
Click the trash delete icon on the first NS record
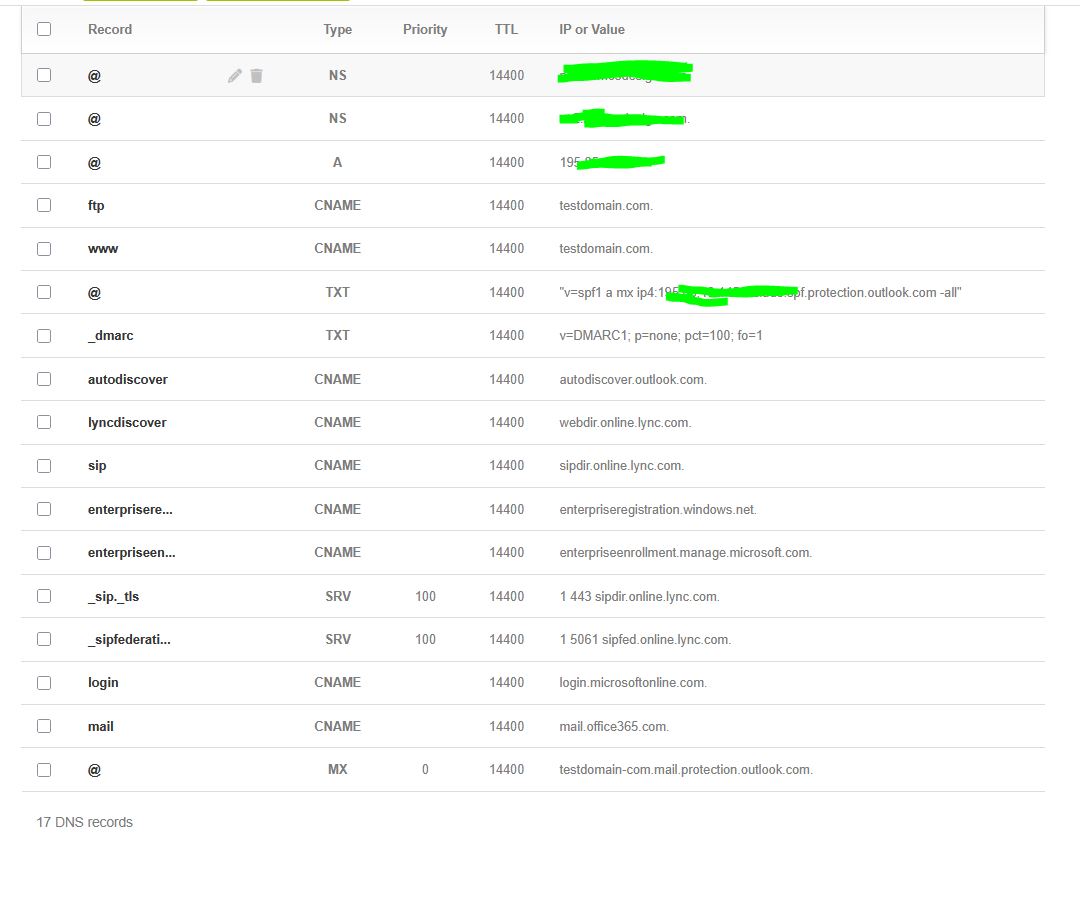click(x=257, y=75)
